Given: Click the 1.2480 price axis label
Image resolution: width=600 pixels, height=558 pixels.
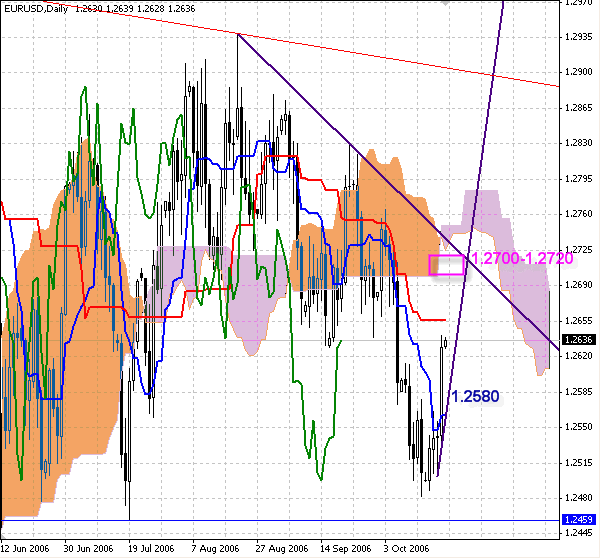Looking at the screenshot, I should pyautogui.click(x=579, y=498).
